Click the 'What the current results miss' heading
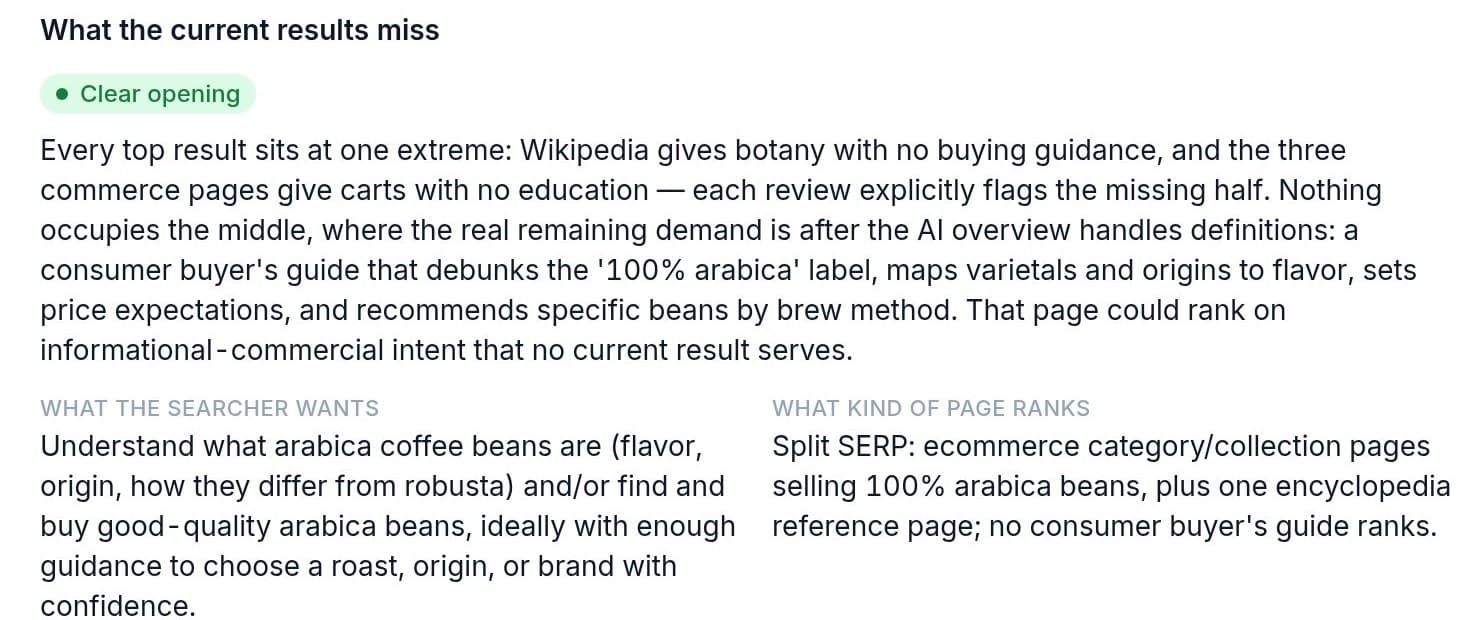This screenshot has width=1470, height=620. pos(240,30)
